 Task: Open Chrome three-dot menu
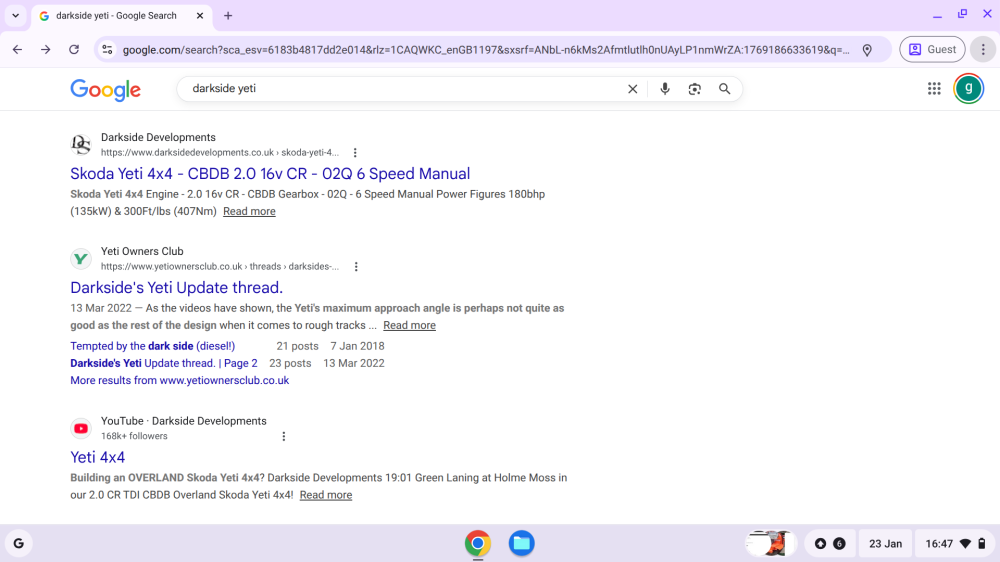click(x=983, y=50)
